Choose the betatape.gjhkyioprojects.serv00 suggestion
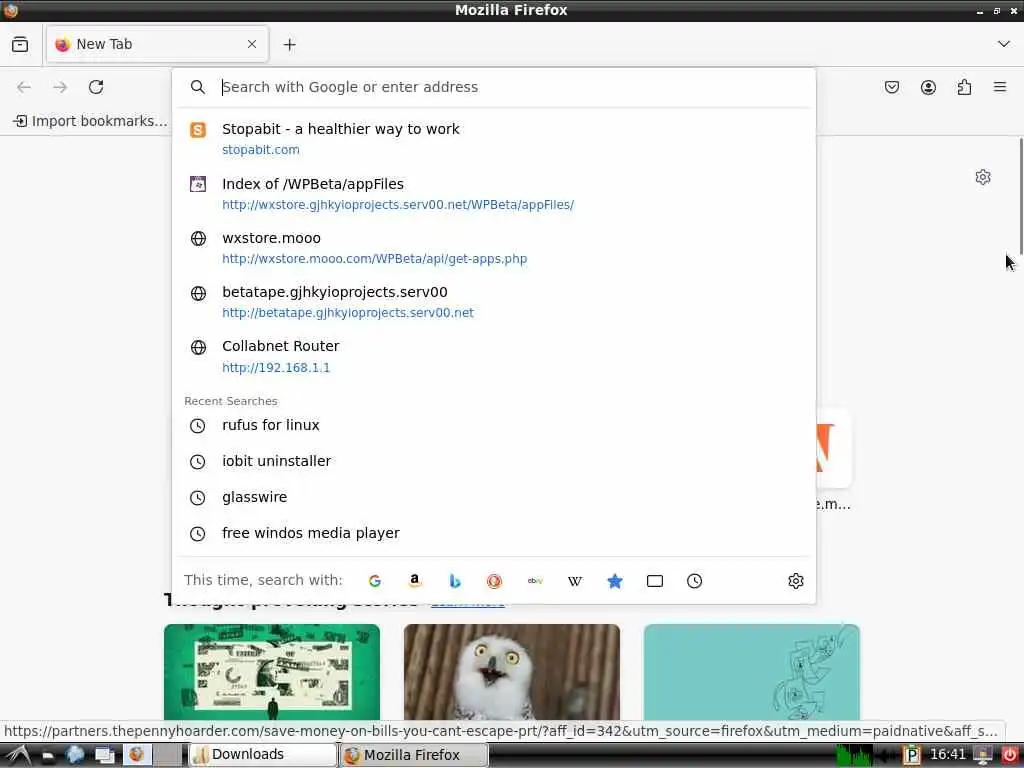 point(494,302)
